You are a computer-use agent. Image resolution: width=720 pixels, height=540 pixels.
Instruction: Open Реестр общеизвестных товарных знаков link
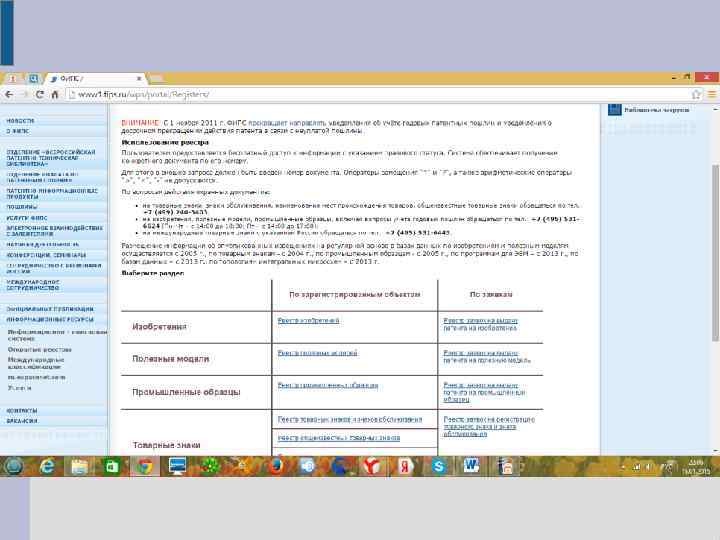(x=338, y=438)
